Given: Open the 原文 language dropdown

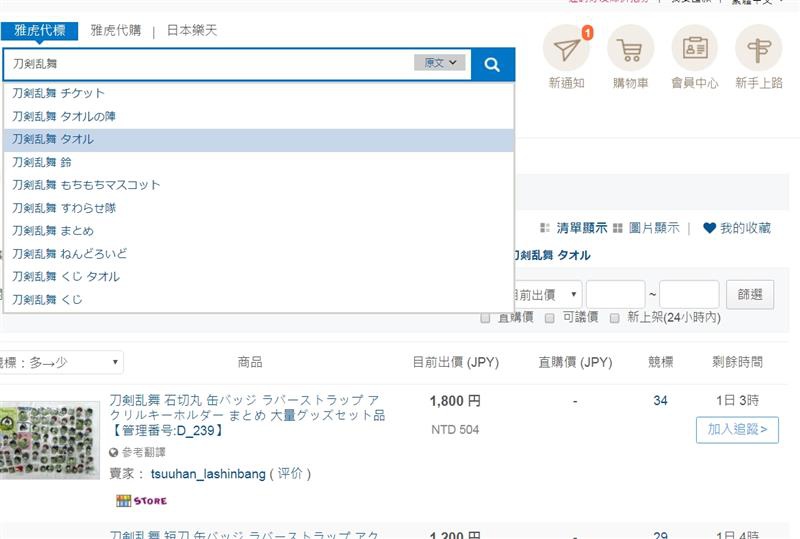Looking at the screenshot, I should point(440,63).
